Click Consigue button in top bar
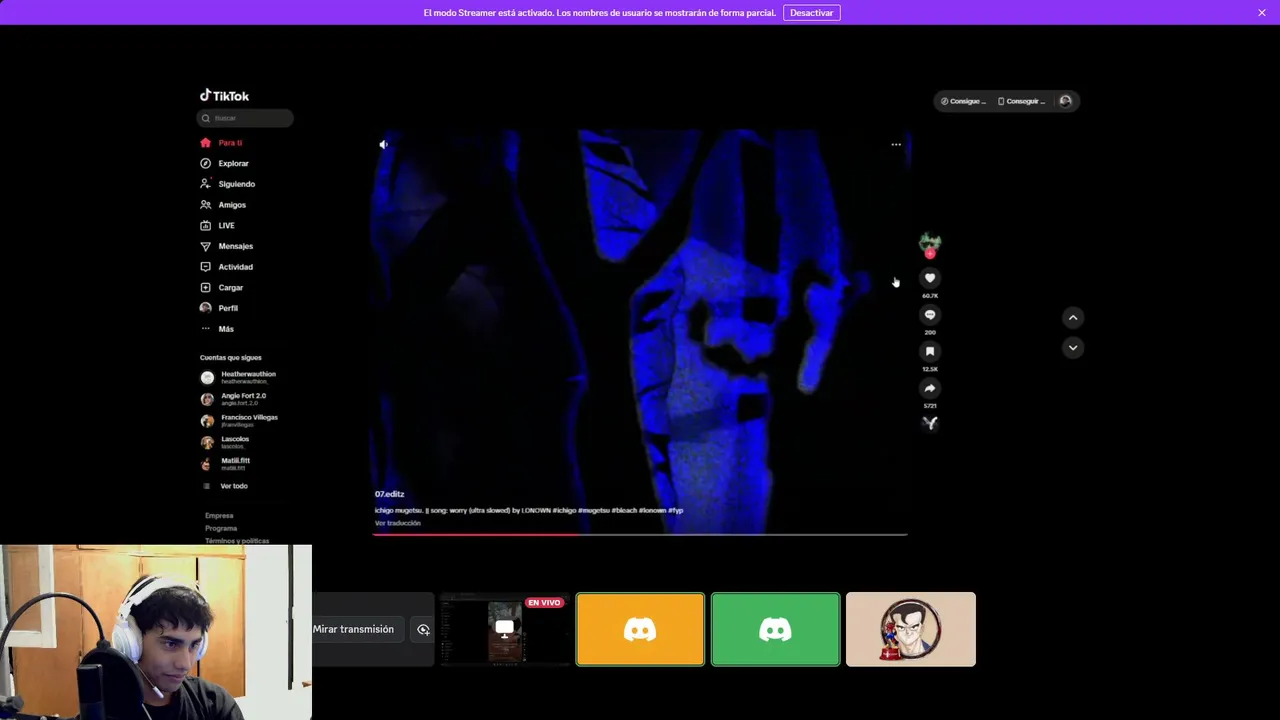 [963, 101]
